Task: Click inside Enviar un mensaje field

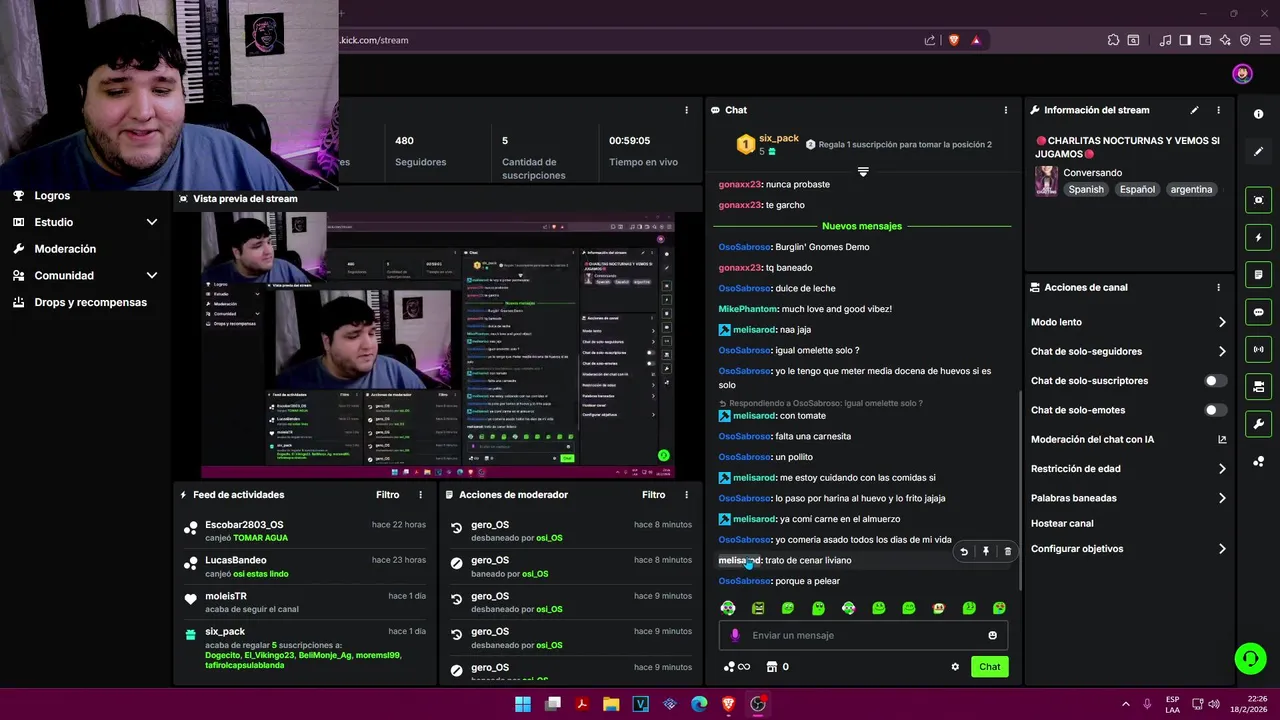Action: tap(861, 635)
